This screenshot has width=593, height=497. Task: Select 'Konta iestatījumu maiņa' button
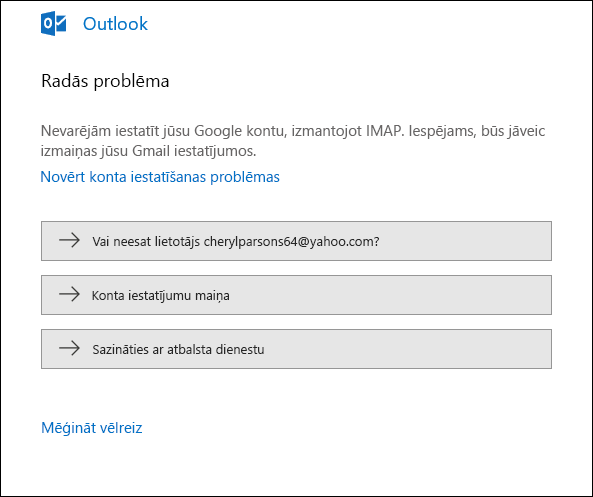296,295
